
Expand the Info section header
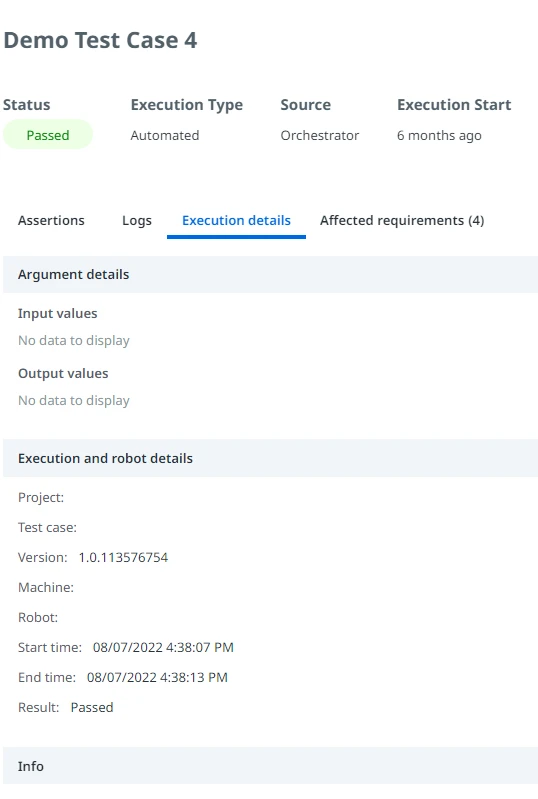coord(271,766)
